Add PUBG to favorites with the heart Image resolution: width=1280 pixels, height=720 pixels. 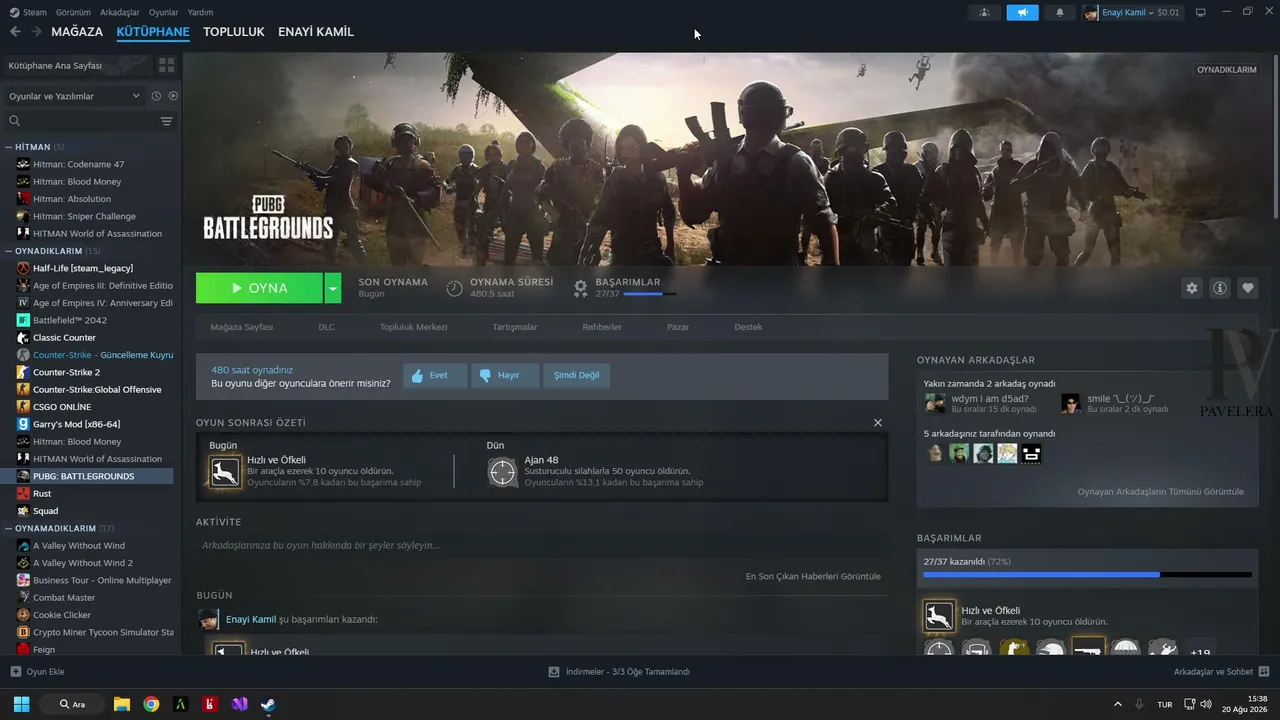click(1248, 288)
